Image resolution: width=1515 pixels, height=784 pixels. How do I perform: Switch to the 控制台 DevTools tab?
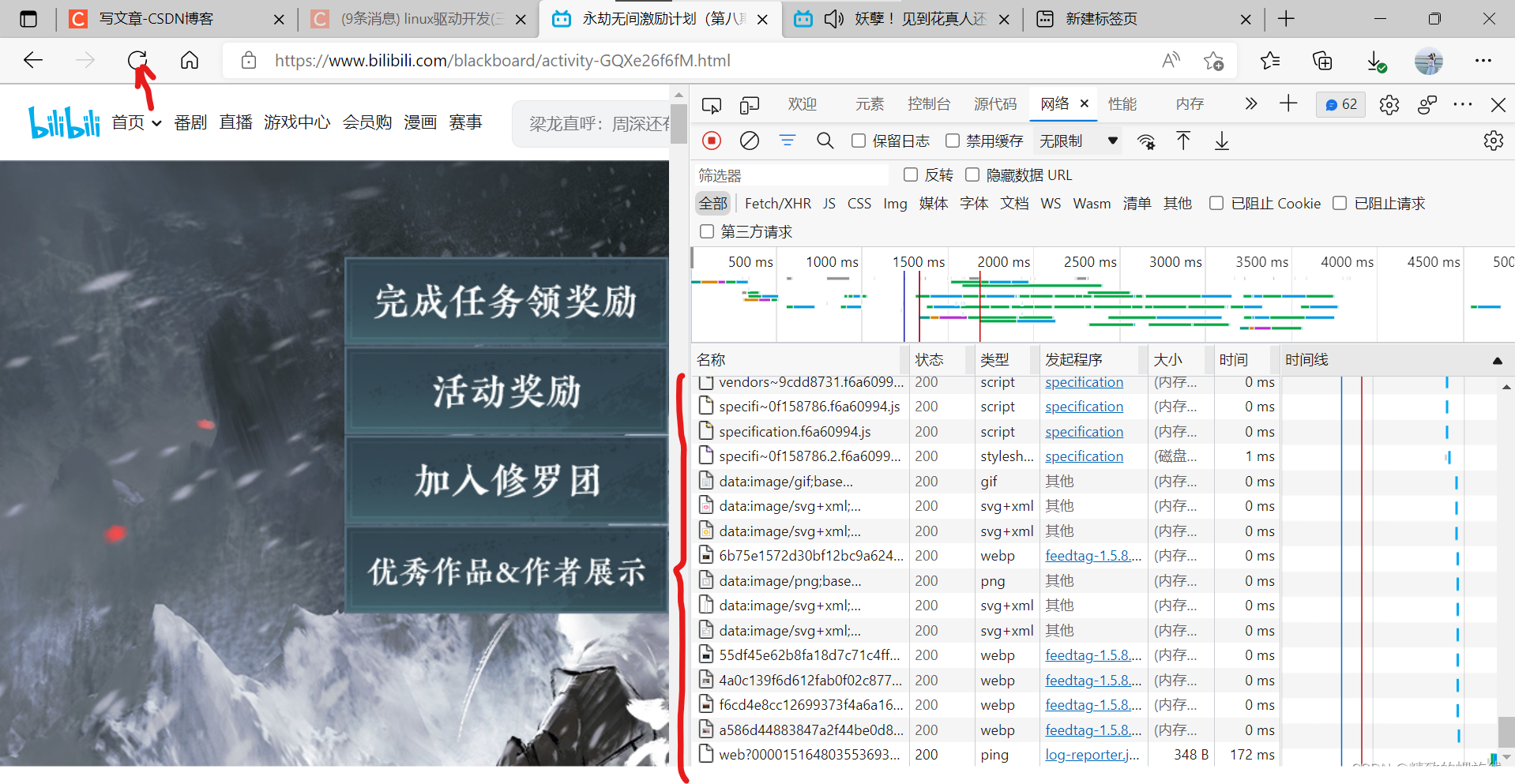(929, 104)
